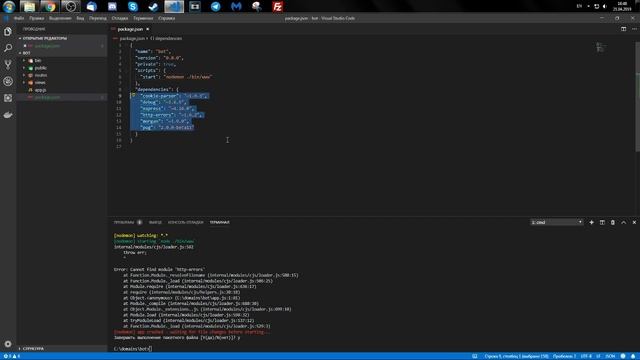Kill the terminal with the trash icon
640x360 pixels.
(613, 222)
